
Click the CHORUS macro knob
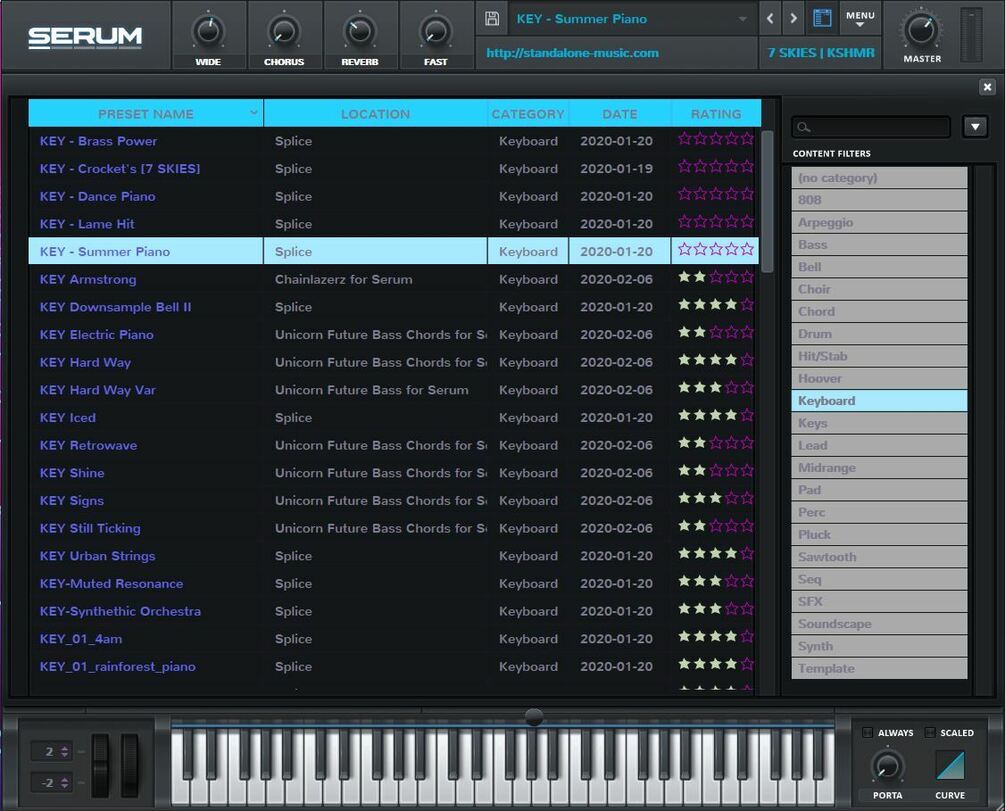[284, 31]
